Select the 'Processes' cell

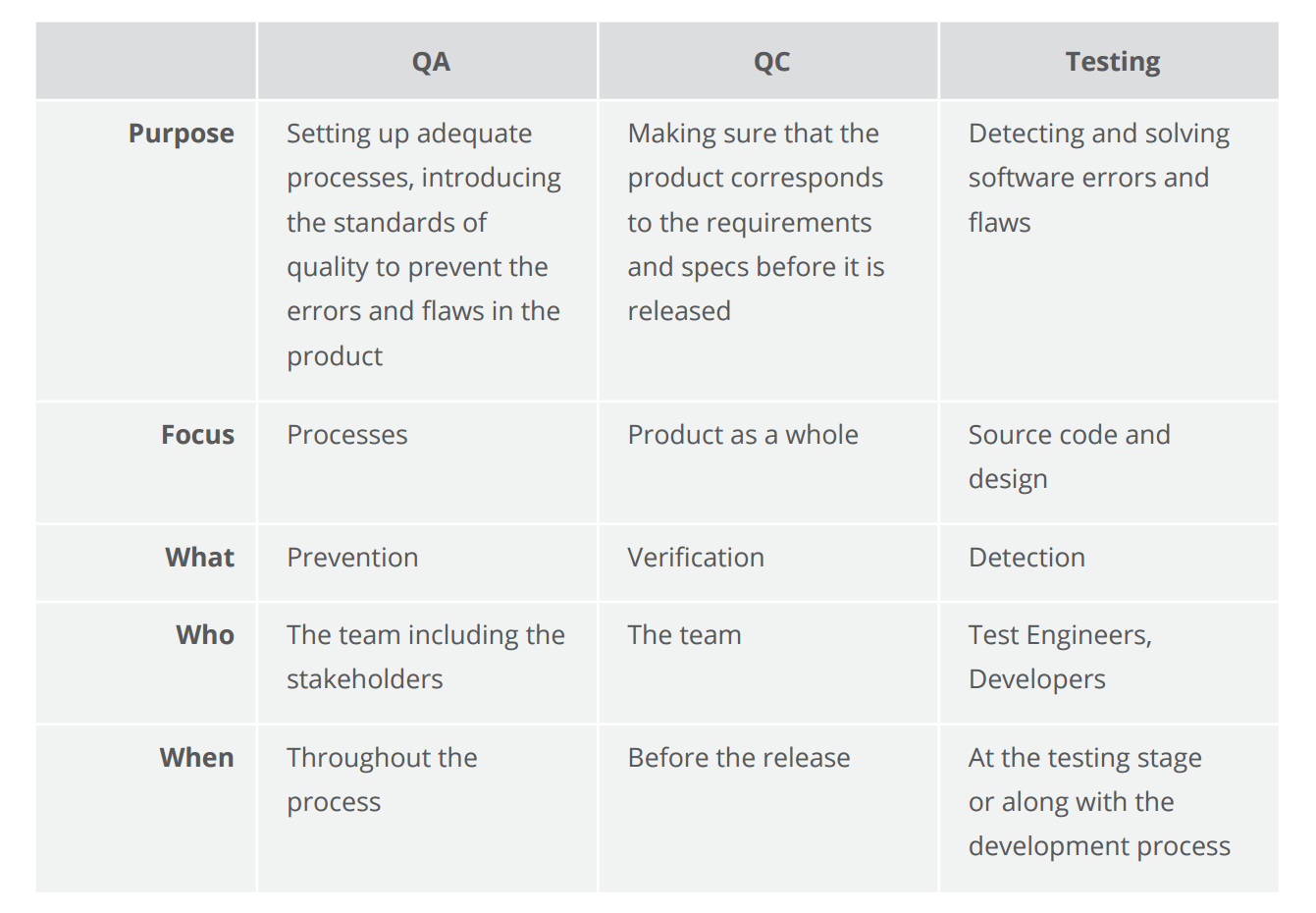click(347, 435)
